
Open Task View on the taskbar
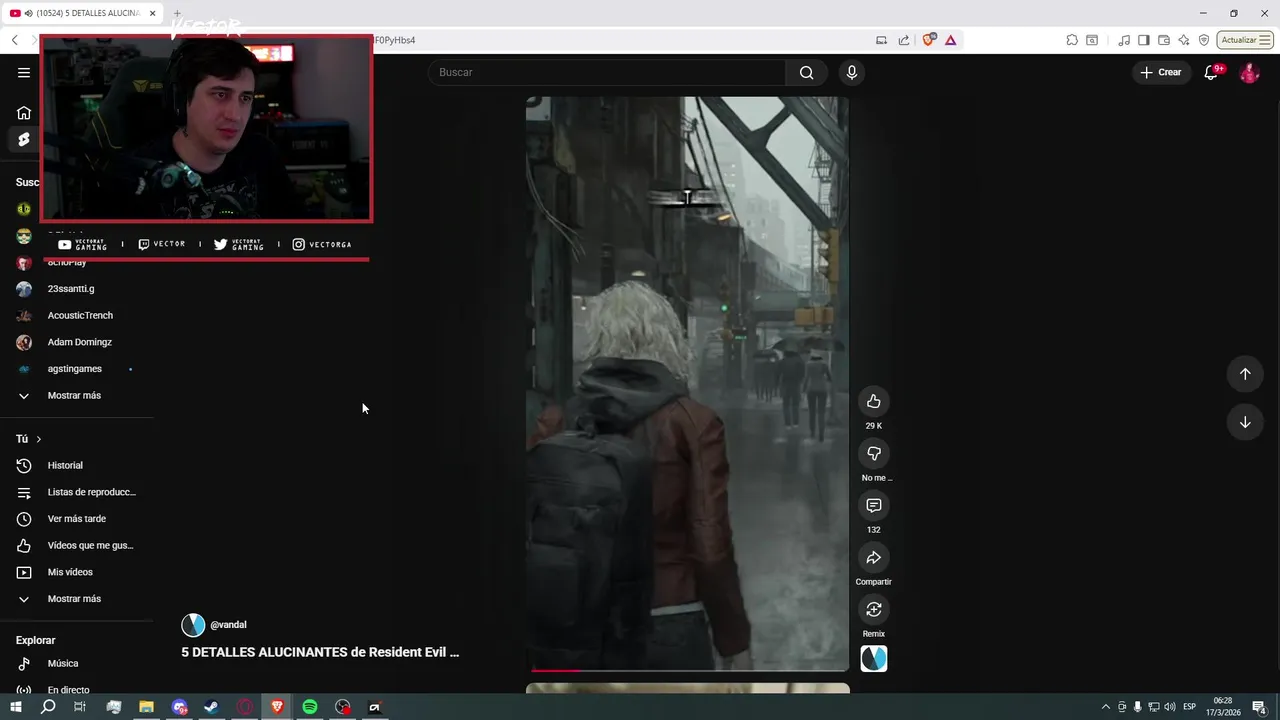tap(80, 707)
